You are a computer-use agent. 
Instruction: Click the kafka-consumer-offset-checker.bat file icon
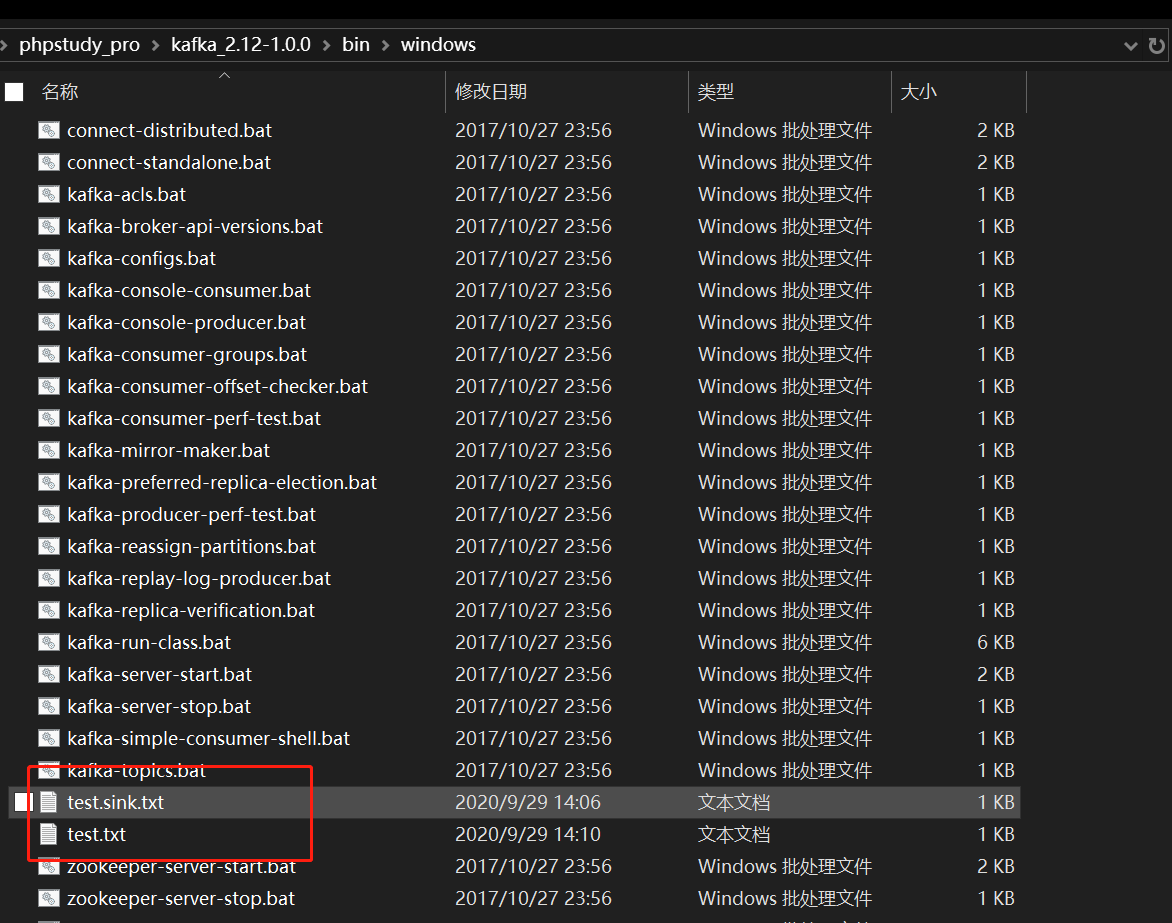(x=49, y=387)
